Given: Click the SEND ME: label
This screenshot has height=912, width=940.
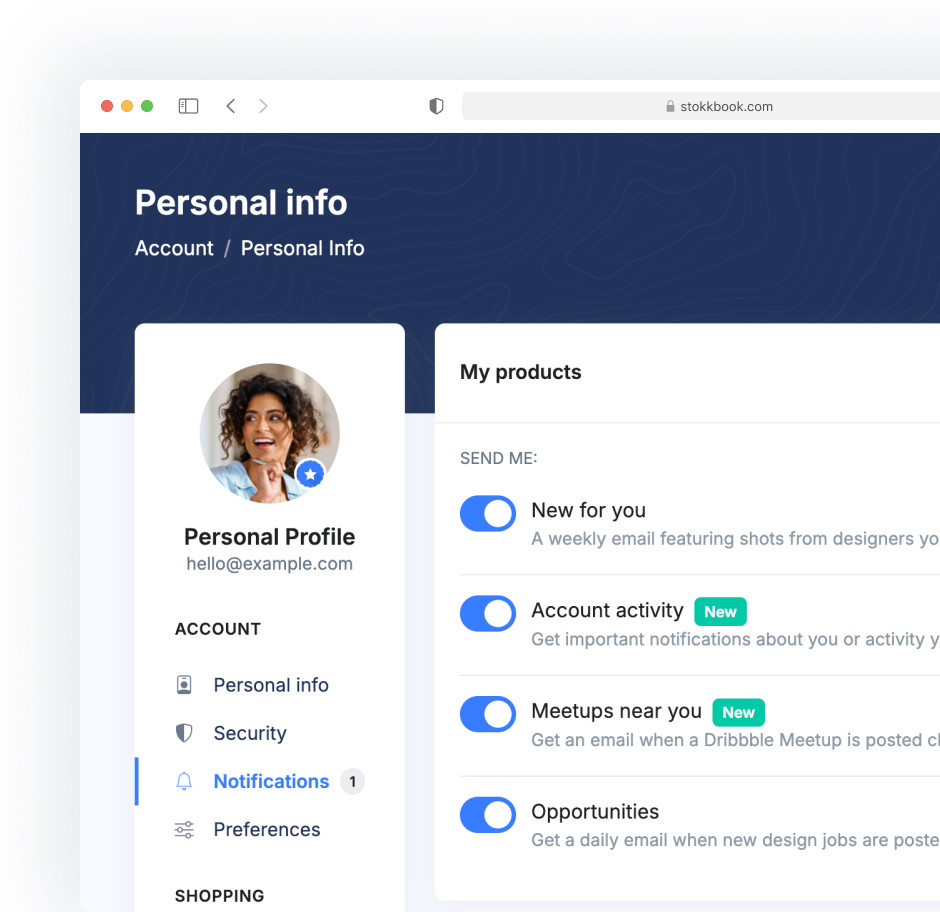Looking at the screenshot, I should tap(499, 458).
